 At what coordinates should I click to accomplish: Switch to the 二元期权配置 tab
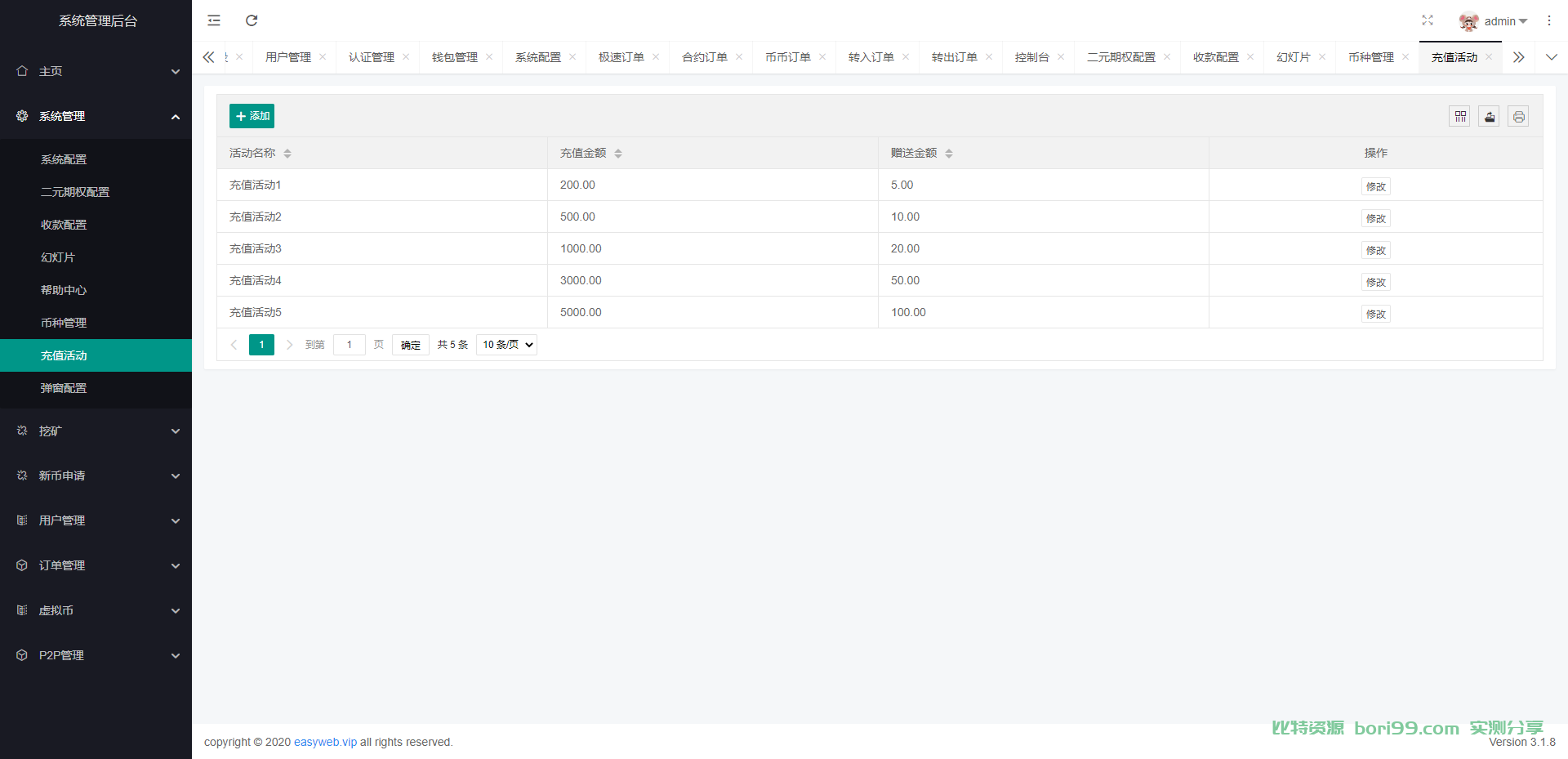pyautogui.click(x=1121, y=57)
